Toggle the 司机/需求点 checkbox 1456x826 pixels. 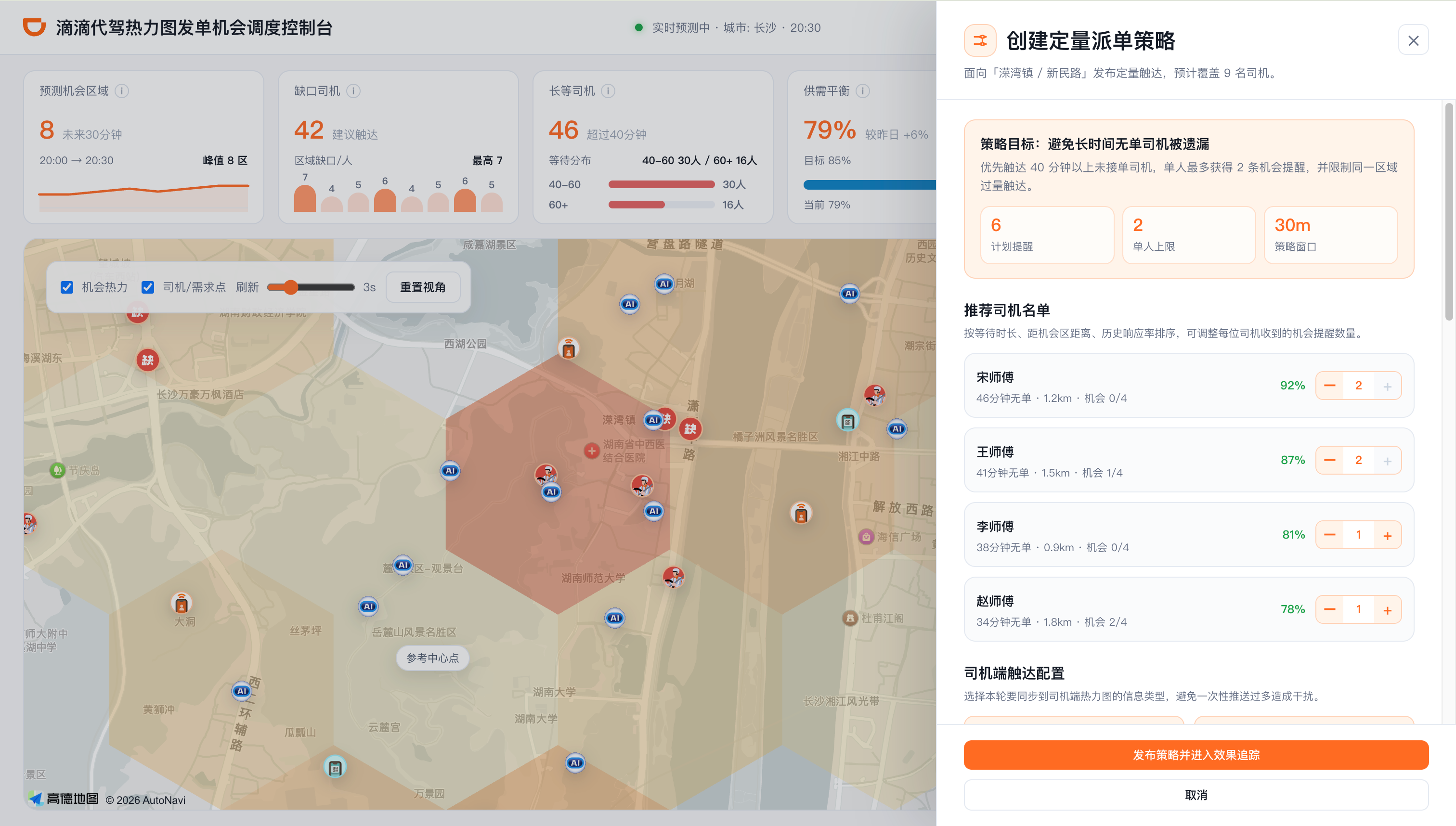(147, 287)
